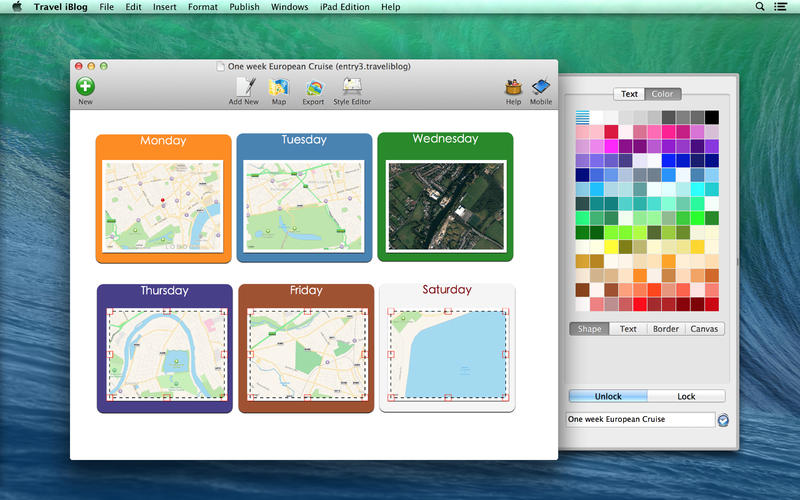
Task: Switch to the Text tab in inspector
Action: (629, 94)
